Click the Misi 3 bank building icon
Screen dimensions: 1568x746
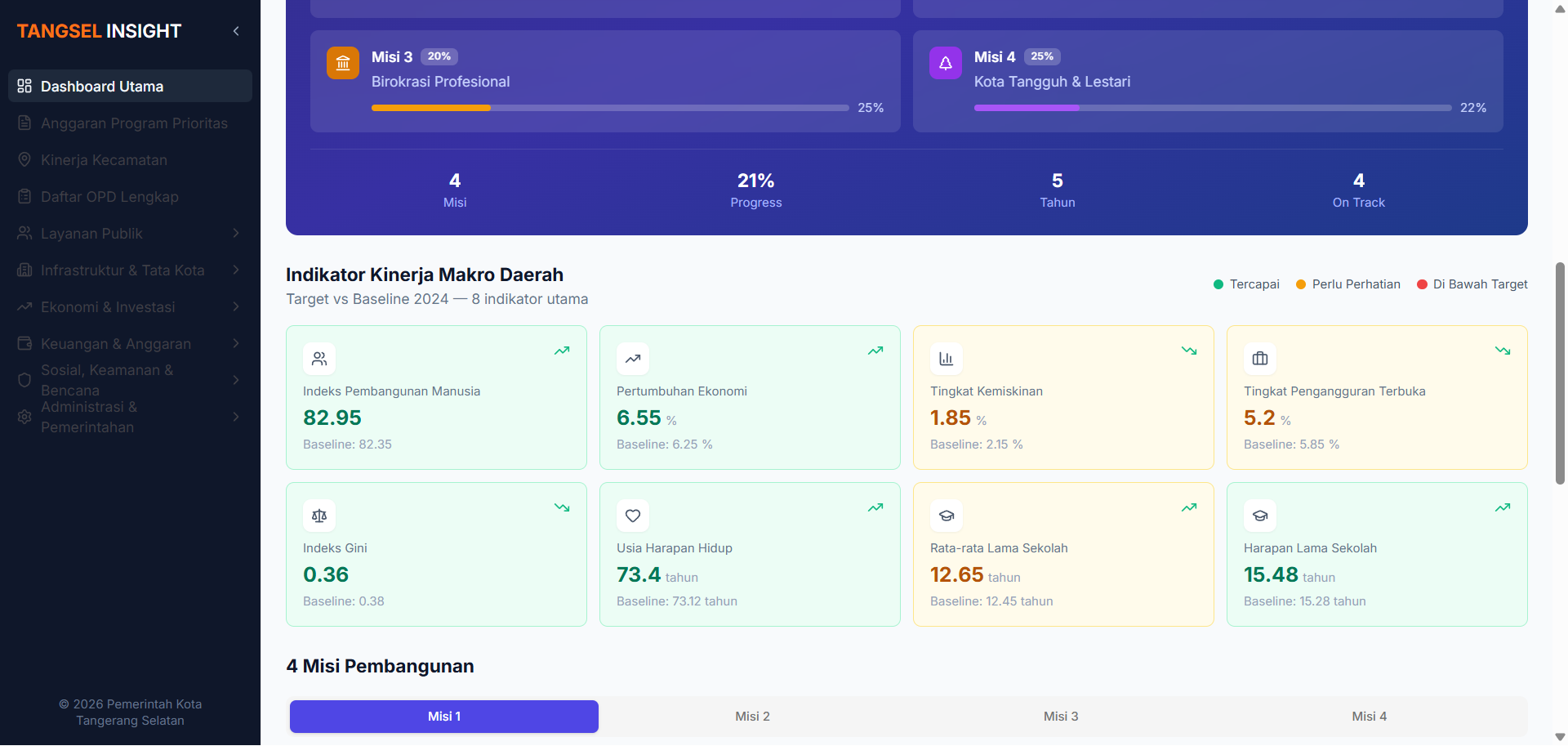(343, 63)
